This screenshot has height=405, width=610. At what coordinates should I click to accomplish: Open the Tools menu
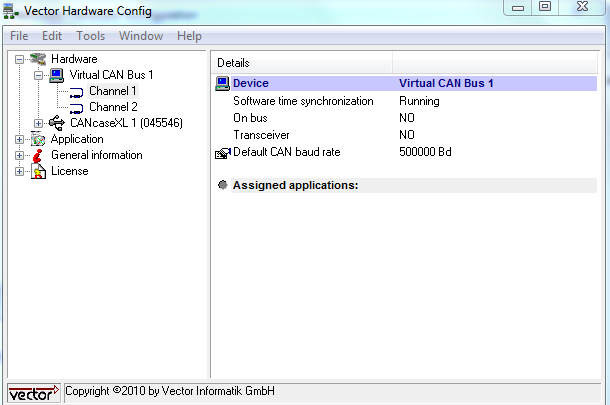(90, 36)
